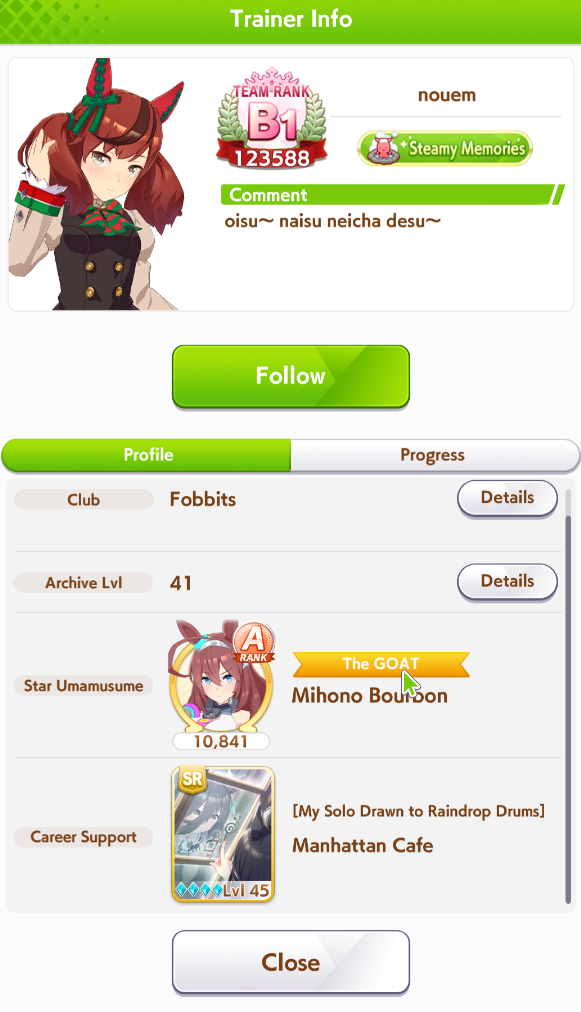Open Archive Lvl Details
The image size is (581, 1012).
pos(507,582)
